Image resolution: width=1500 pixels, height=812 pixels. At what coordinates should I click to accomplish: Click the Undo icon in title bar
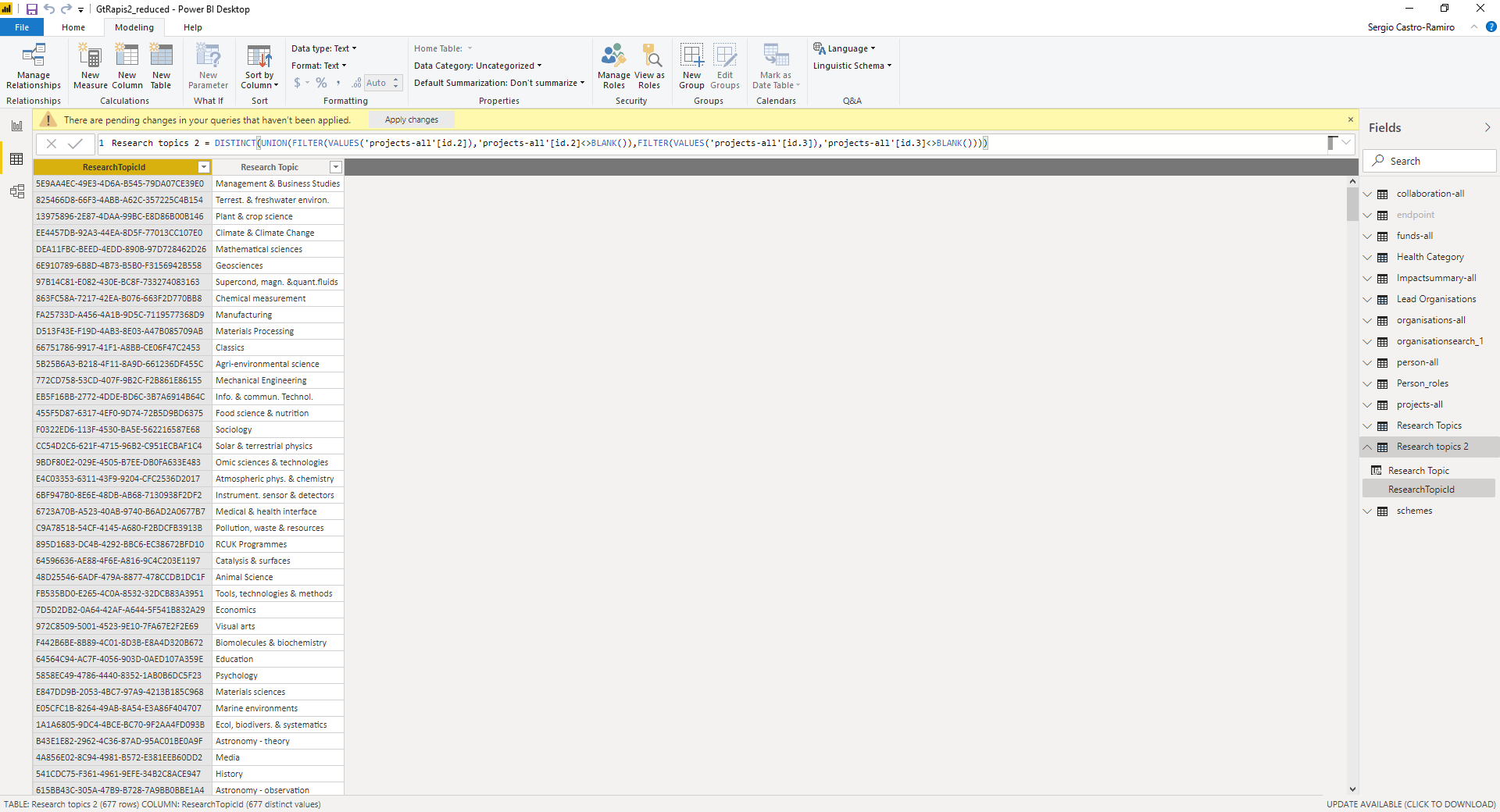(x=49, y=9)
